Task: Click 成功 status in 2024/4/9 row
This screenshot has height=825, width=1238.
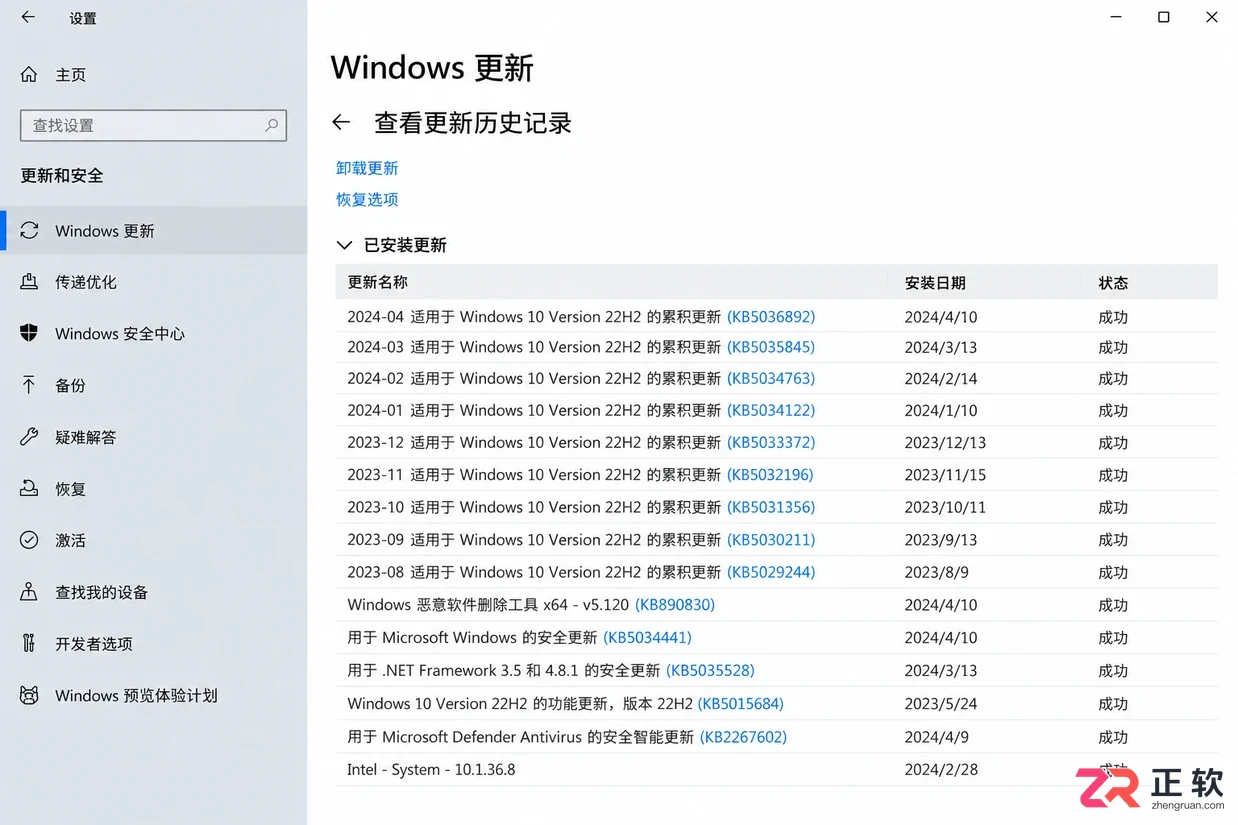Action: pyautogui.click(x=1113, y=736)
